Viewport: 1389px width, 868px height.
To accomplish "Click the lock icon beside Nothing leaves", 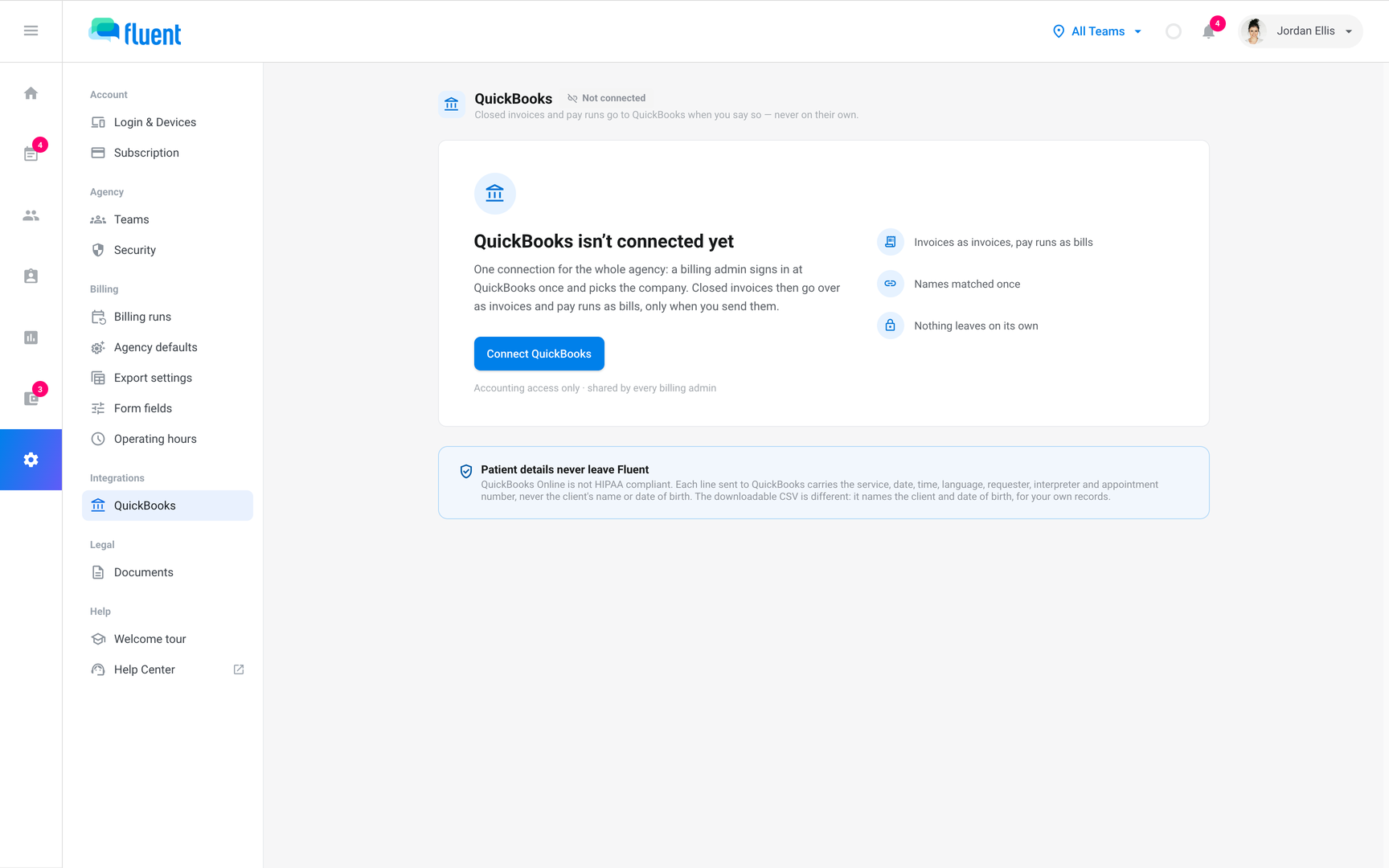I will [x=891, y=325].
